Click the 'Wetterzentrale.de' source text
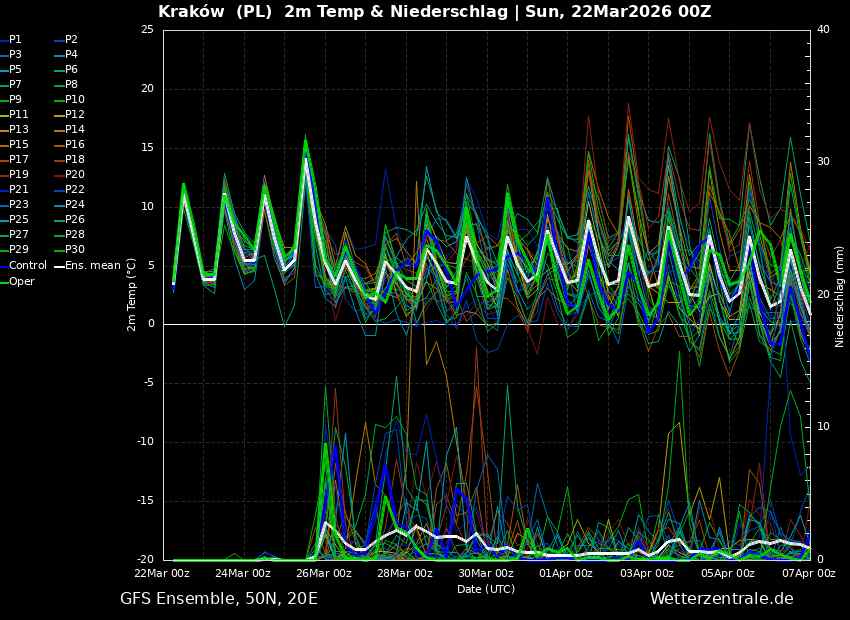 [x=722, y=599]
